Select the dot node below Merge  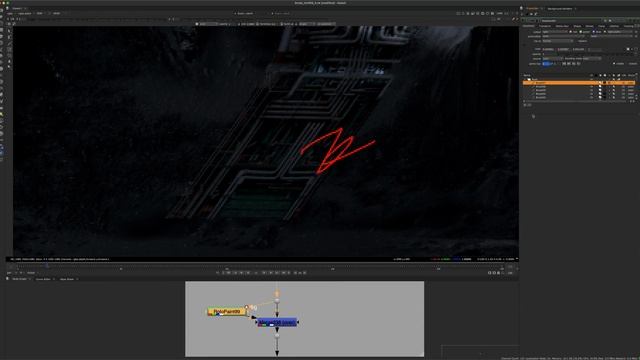(277, 335)
